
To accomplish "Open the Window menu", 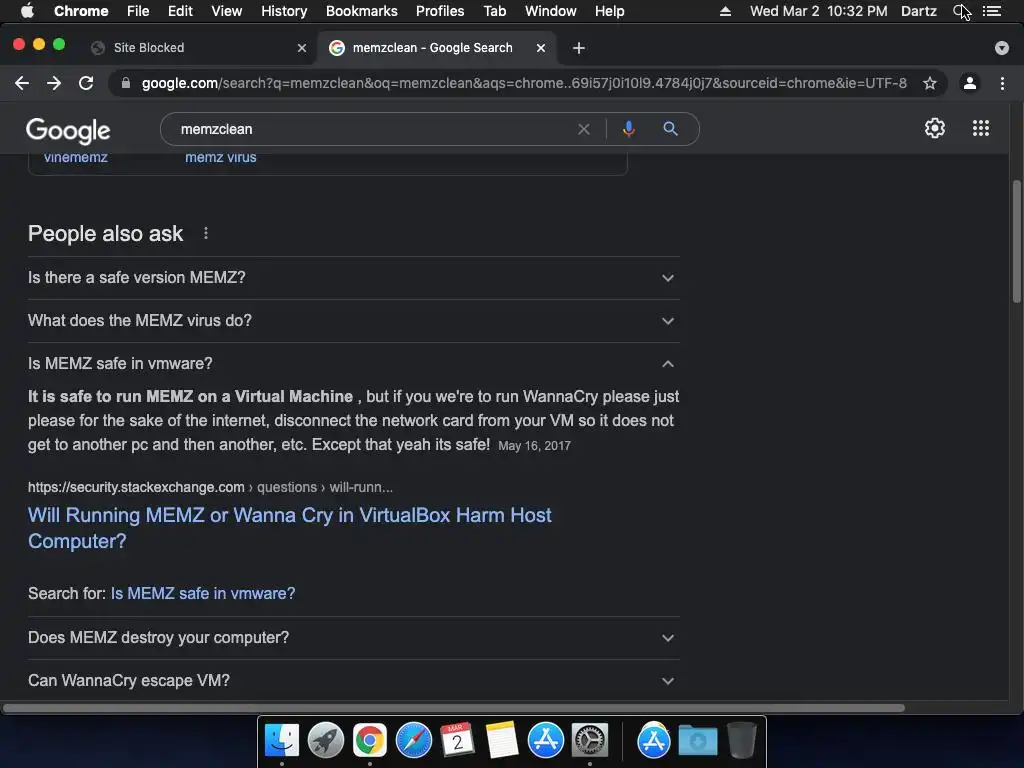I will (x=551, y=11).
